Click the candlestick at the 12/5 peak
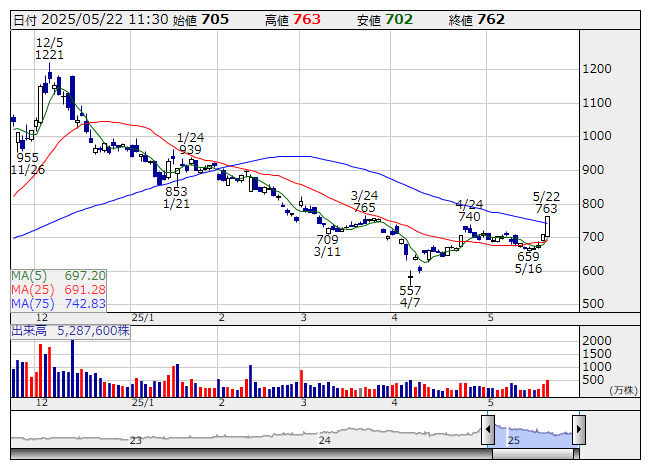The height and width of the screenshot is (470, 653). coord(50,75)
